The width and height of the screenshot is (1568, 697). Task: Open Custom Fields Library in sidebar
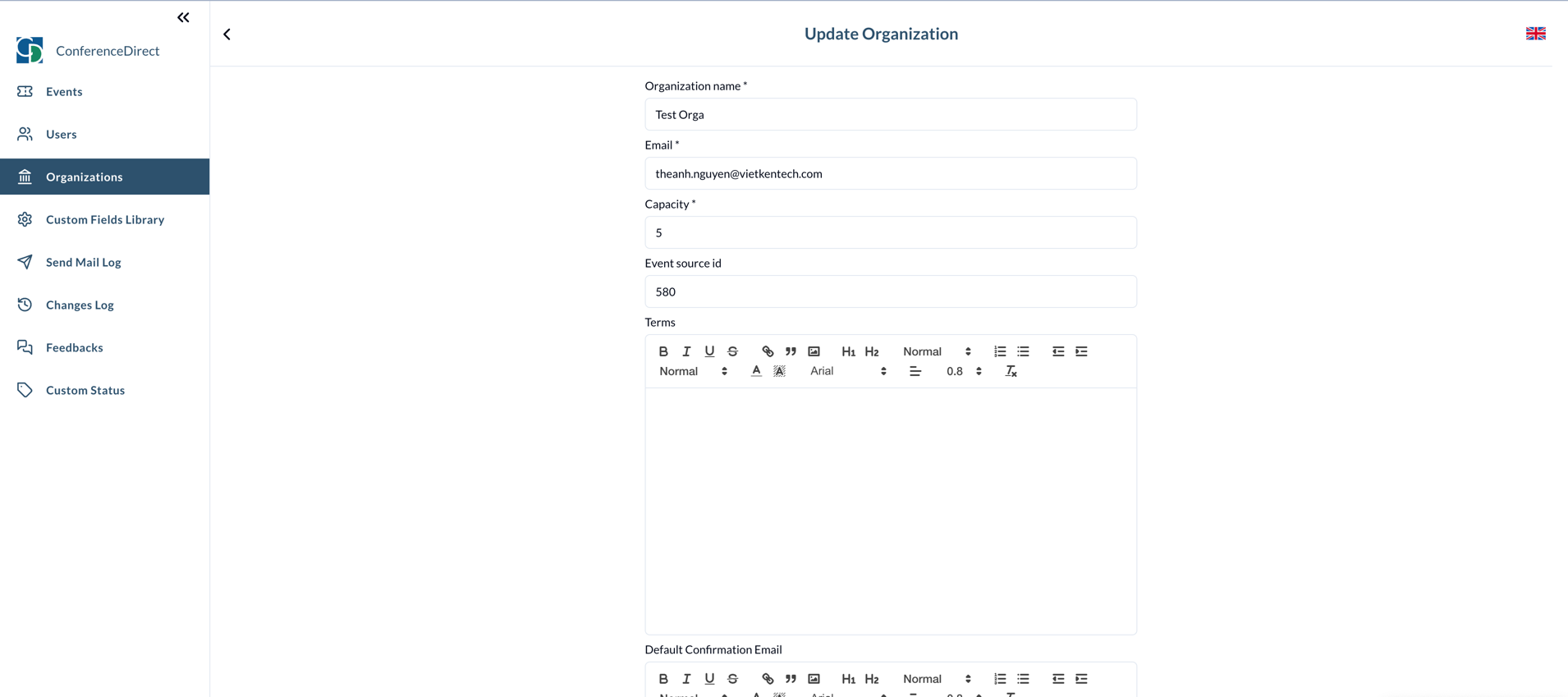pos(105,219)
